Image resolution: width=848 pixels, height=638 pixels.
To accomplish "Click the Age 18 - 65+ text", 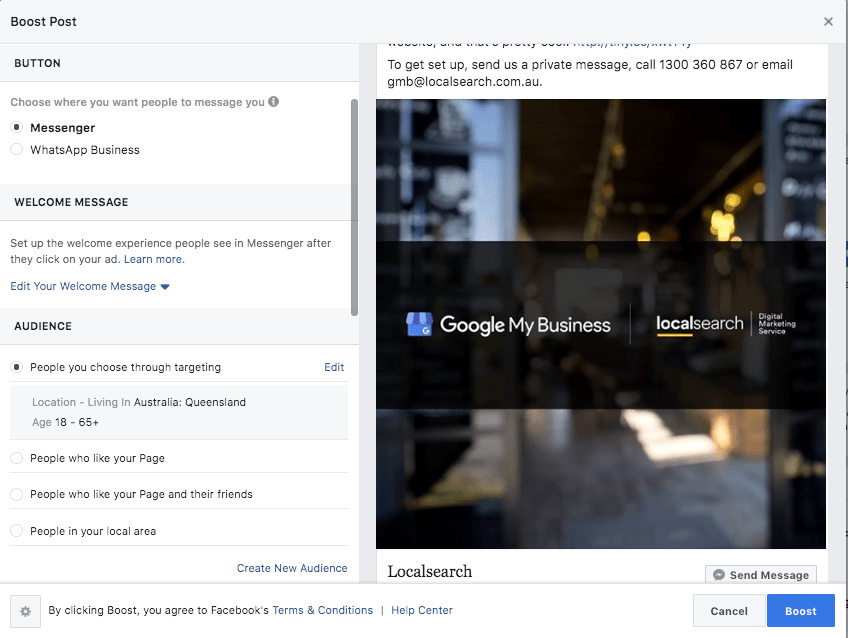I will [65, 422].
